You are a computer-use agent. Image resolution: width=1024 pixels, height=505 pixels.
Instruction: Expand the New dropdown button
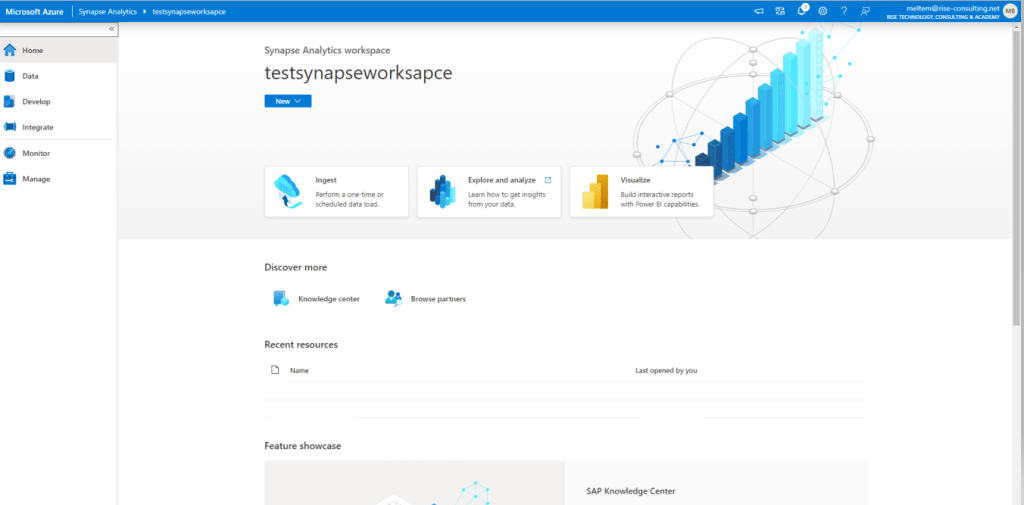pyautogui.click(x=288, y=101)
